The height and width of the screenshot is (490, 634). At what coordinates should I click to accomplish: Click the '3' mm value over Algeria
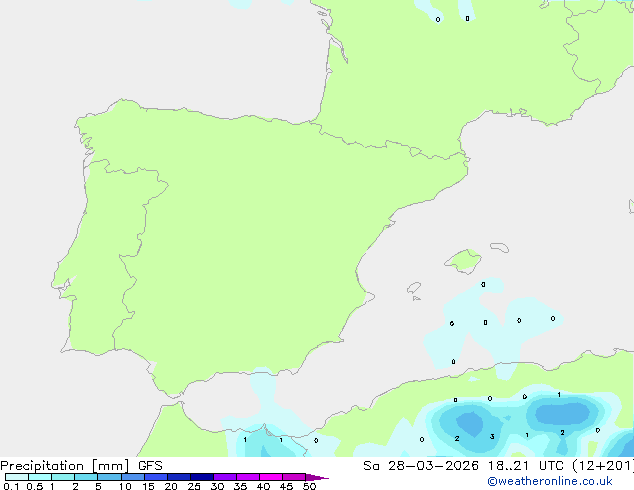(x=492, y=437)
